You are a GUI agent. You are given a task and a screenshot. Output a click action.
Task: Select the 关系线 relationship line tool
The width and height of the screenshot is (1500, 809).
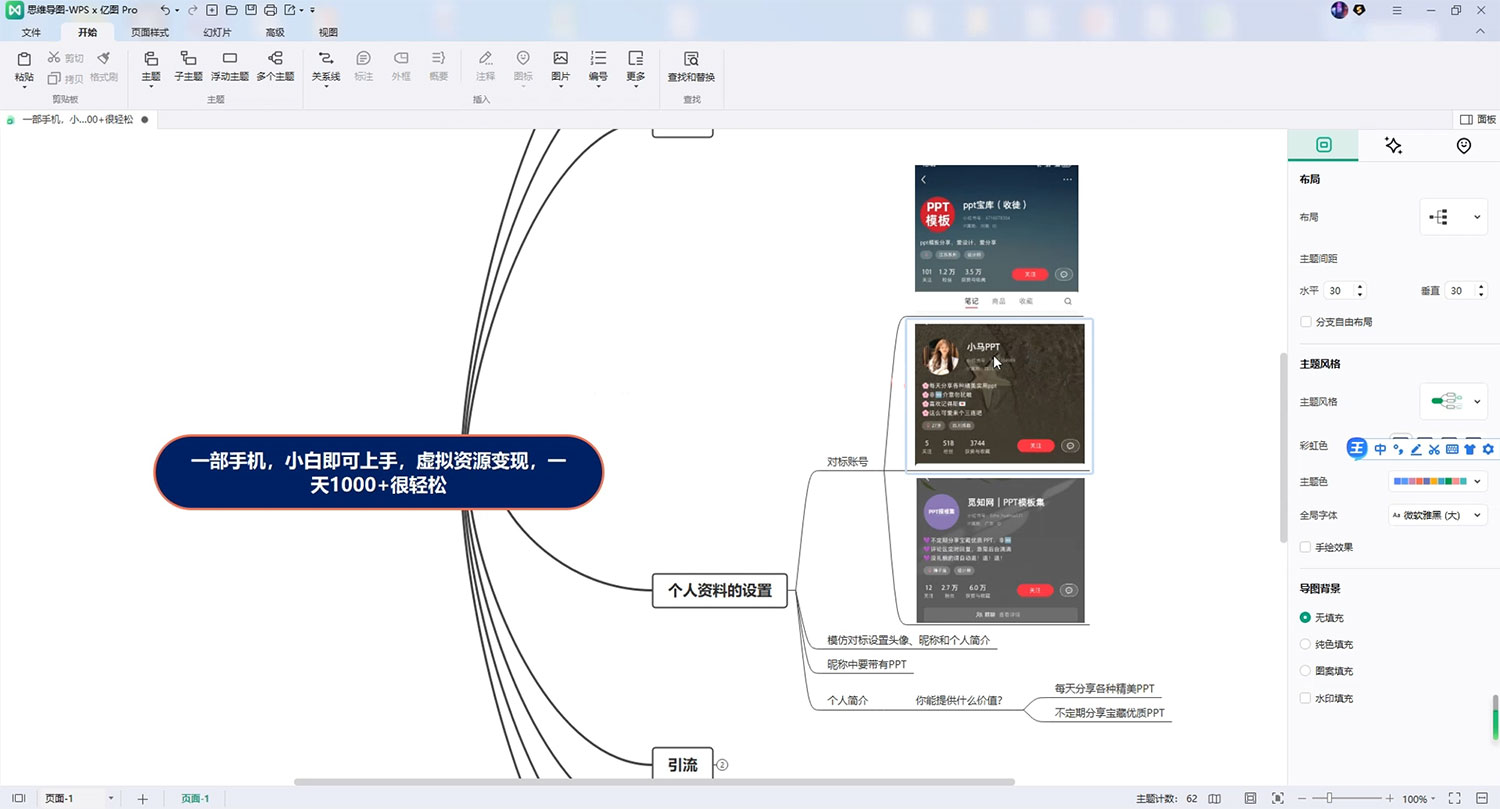pos(325,65)
